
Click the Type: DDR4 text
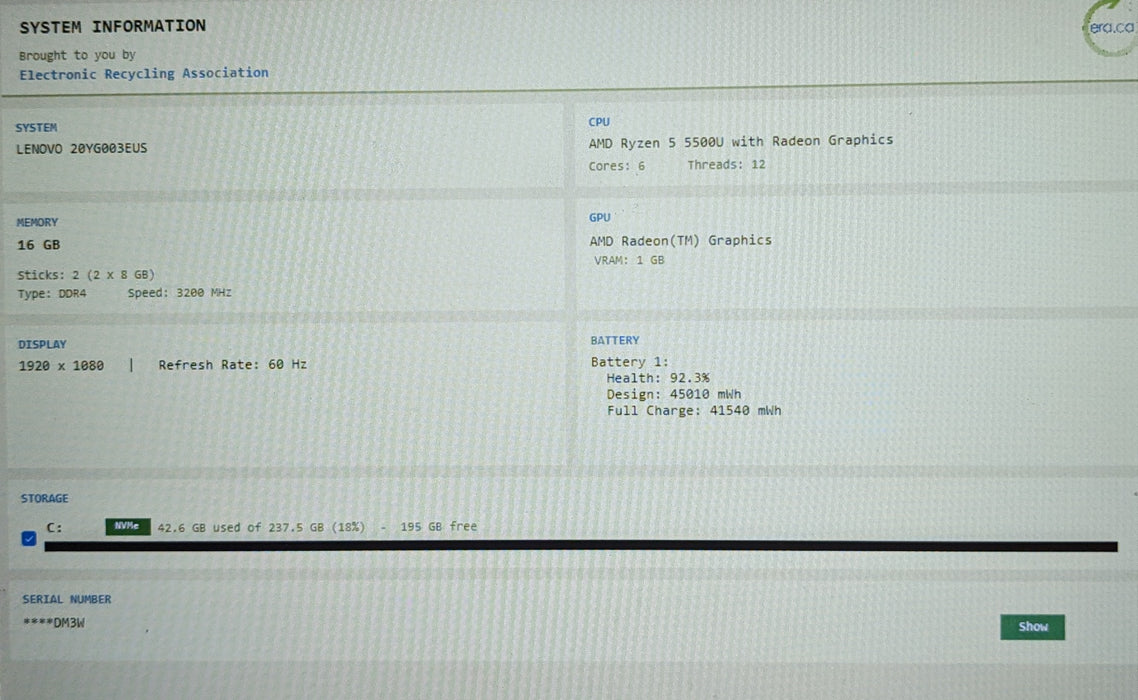point(52,293)
